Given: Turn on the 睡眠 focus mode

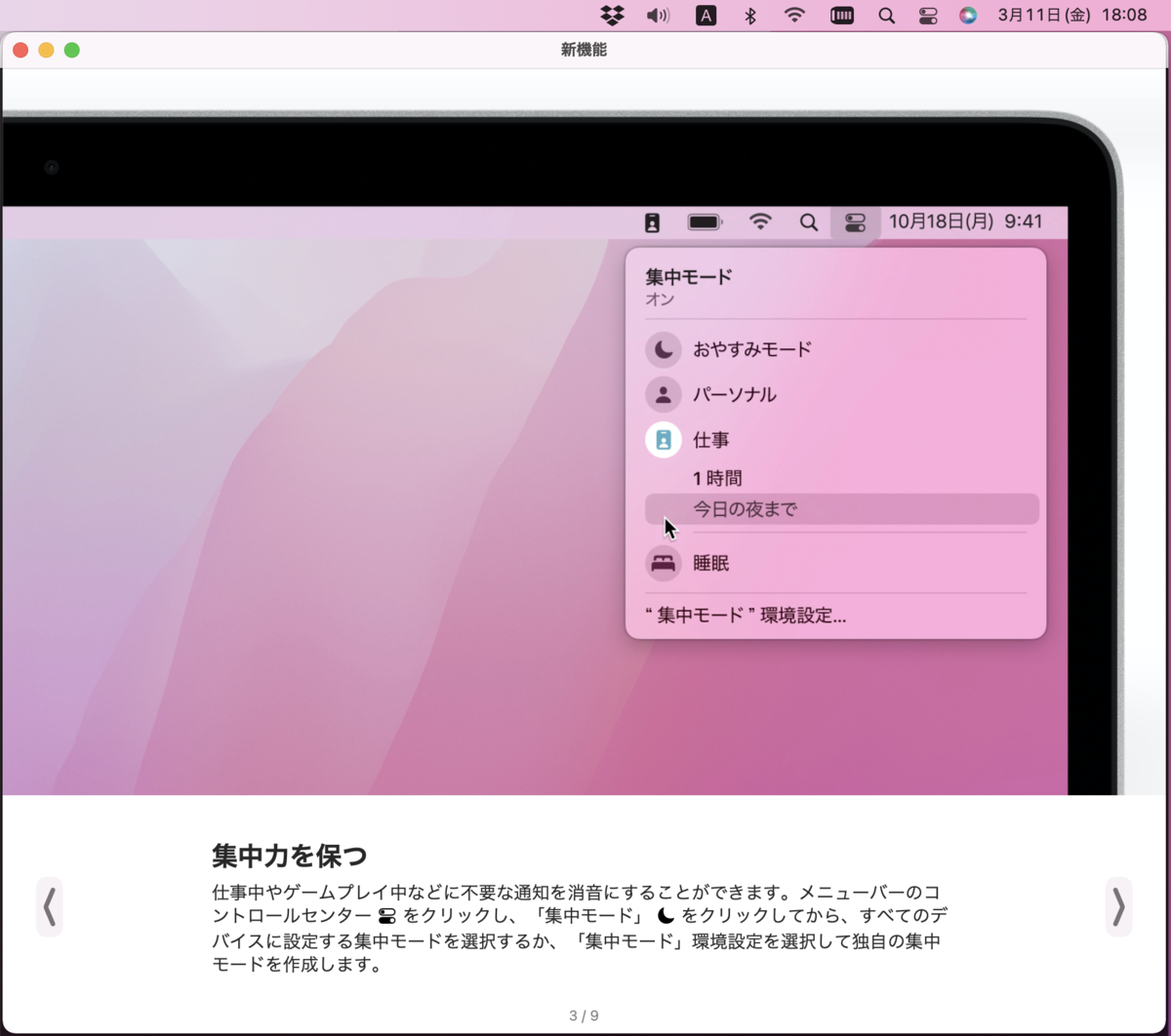Looking at the screenshot, I should [709, 563].
